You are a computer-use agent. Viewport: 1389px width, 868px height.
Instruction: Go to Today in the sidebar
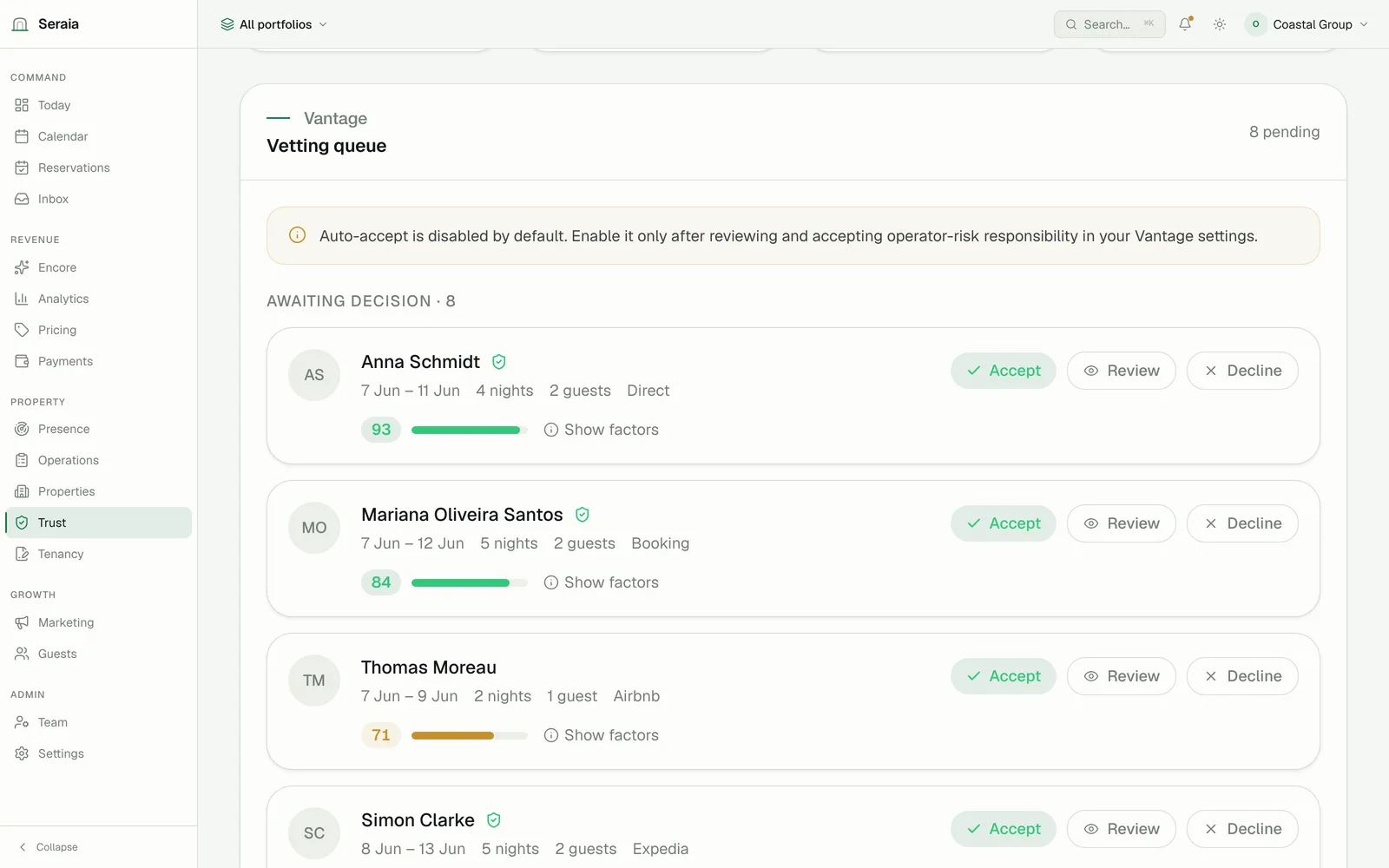98,105
